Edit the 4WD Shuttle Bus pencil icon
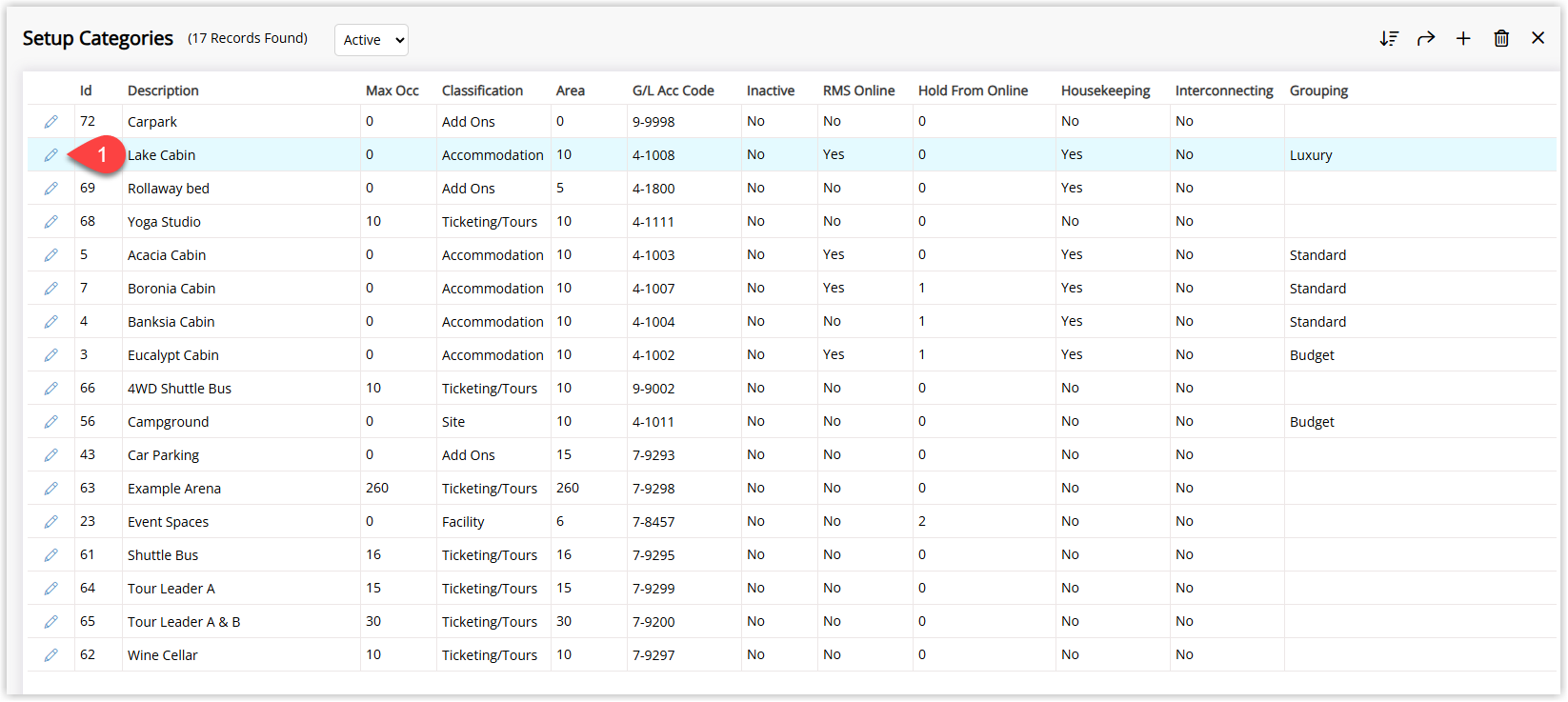This screenshot has width=1568, height=702. pos(51,389)
